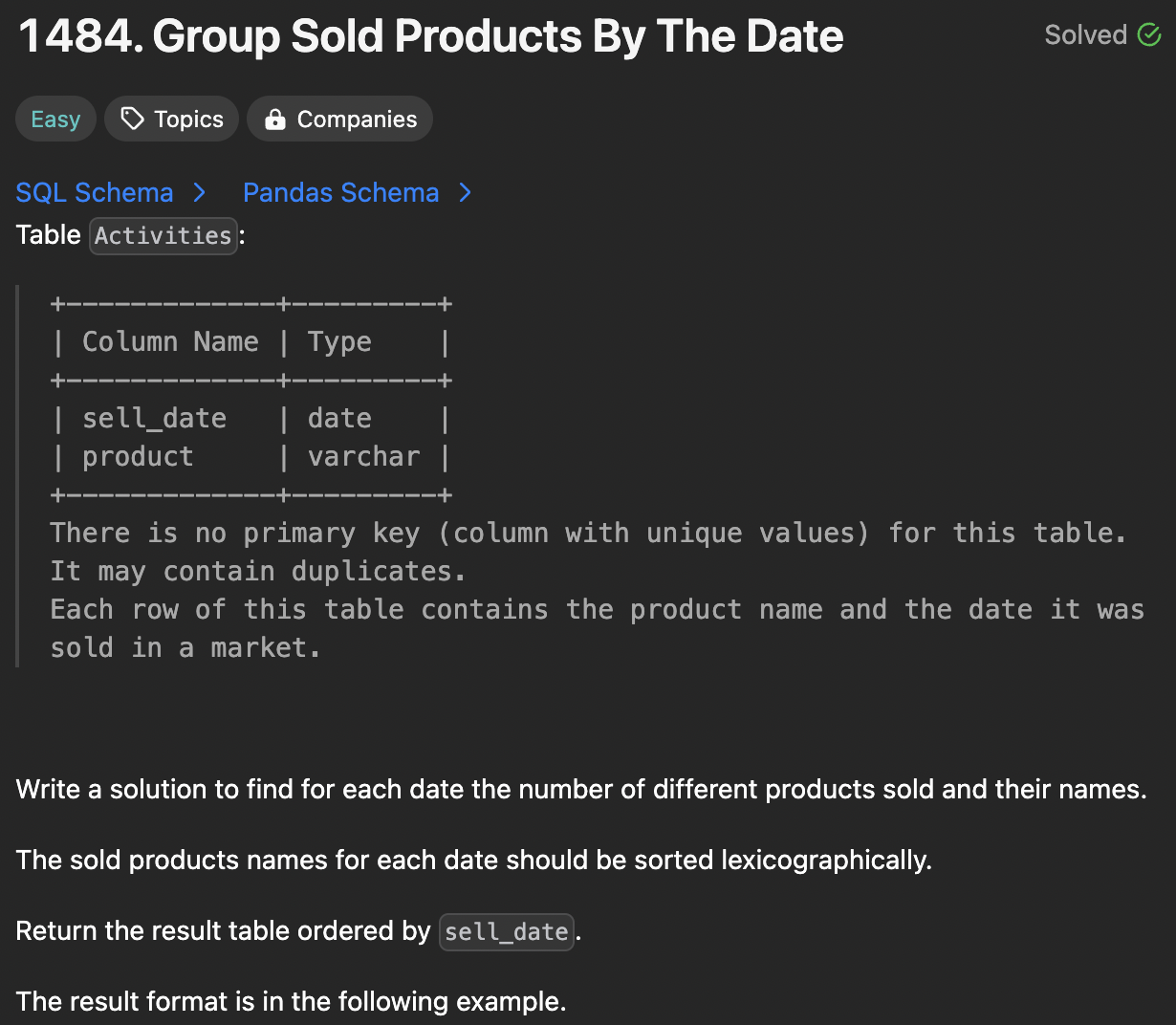Click the 'Write a solution' paragraph
Screen dimensions: 1176x1025
pyautogui.click(x=580, y=790)
